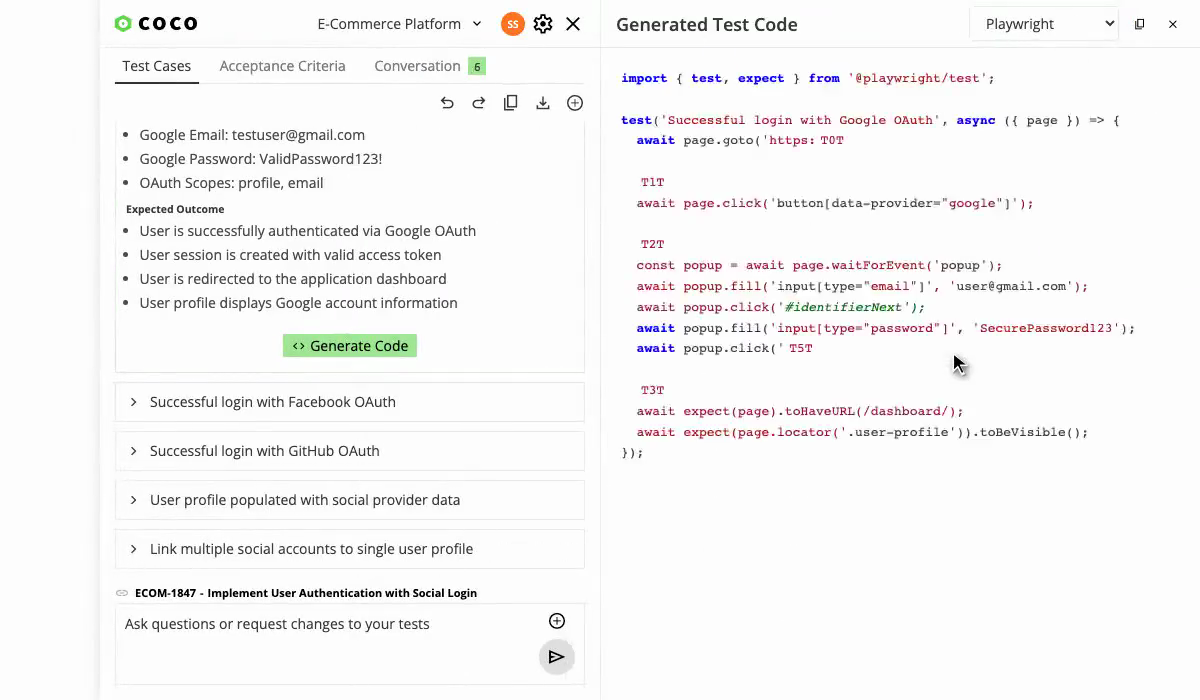
Task: Open the SS user avatar
Action: pyautogui.click(x=512, y=23)
